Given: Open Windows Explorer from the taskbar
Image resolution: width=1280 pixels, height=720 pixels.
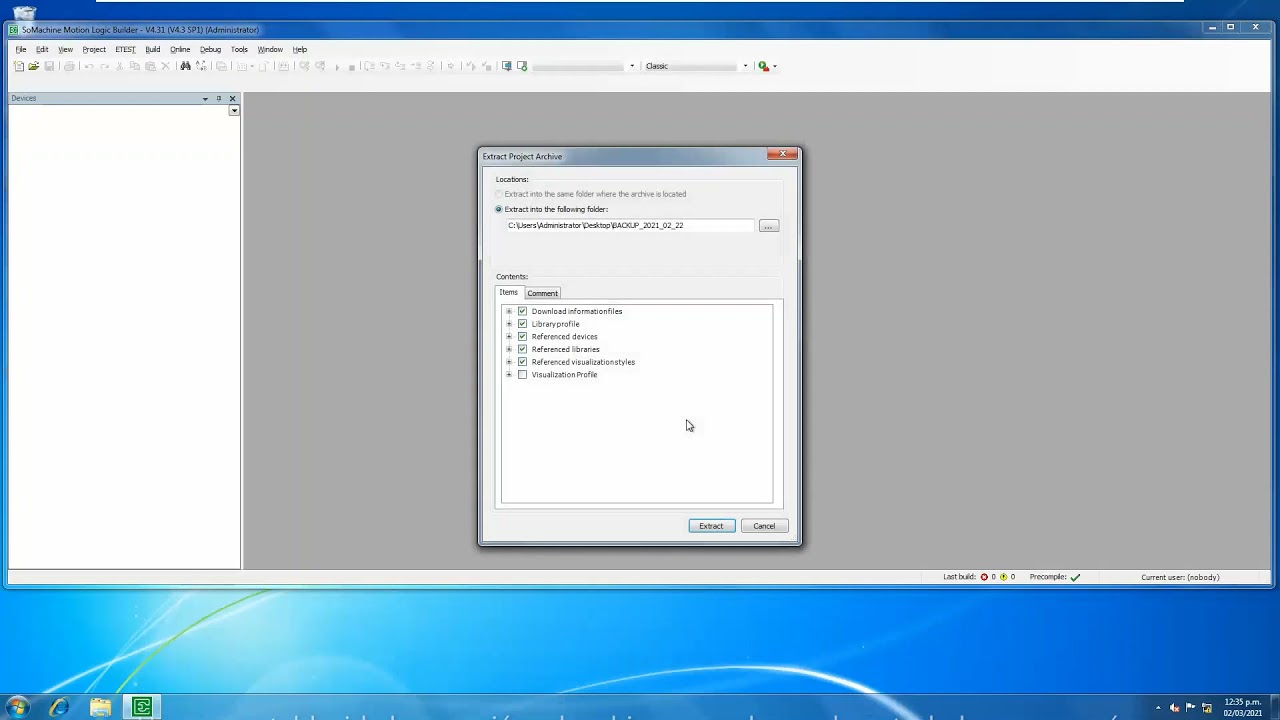Looking at the screenshot, I should click(x=100, y=707).
